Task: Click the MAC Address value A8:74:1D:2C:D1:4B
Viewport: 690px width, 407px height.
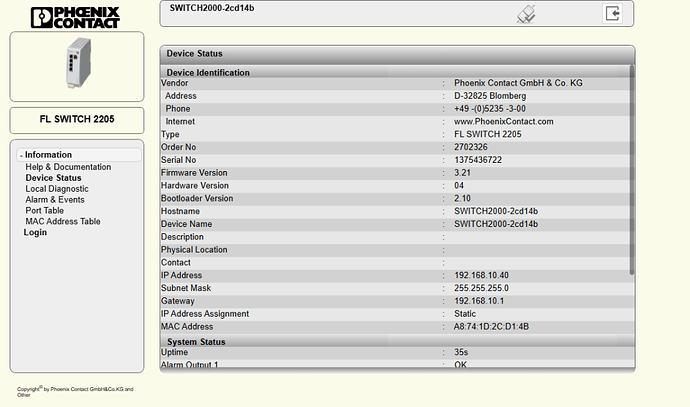Action: (491, 327)
